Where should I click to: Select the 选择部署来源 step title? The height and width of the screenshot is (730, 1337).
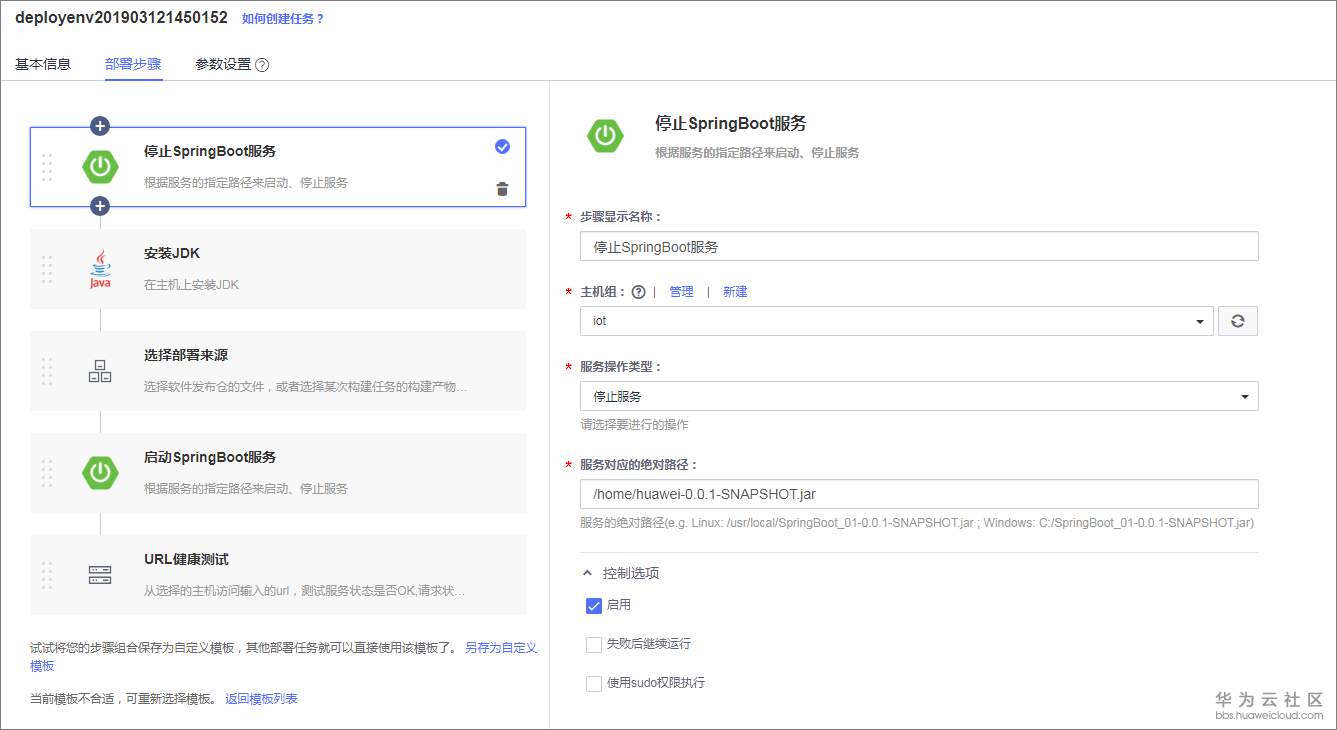coord(186,355)
